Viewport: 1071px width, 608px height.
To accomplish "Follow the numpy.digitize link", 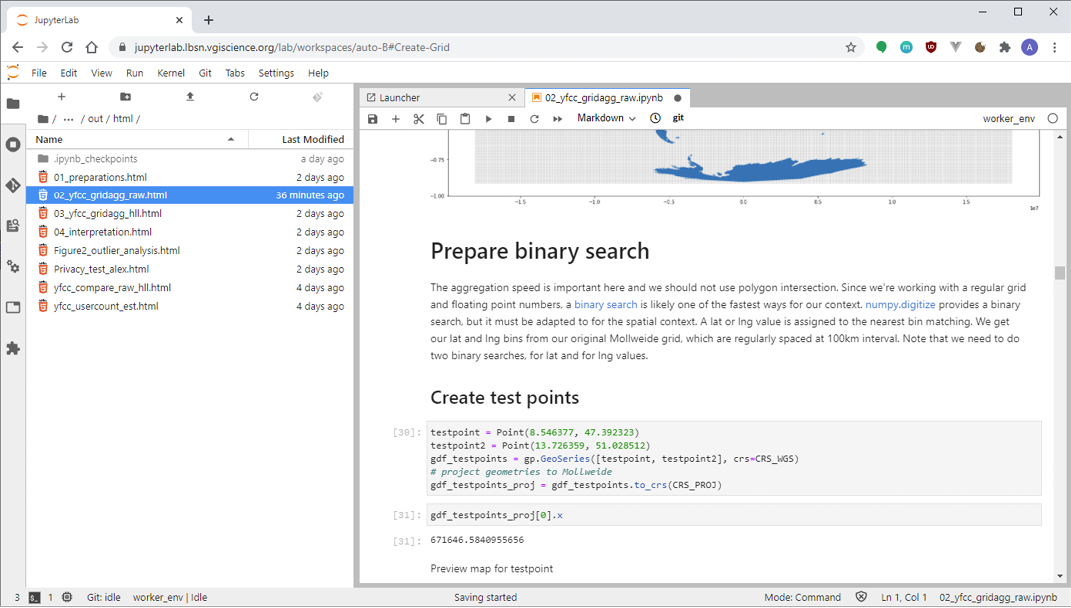I will (x=900, y=305).
